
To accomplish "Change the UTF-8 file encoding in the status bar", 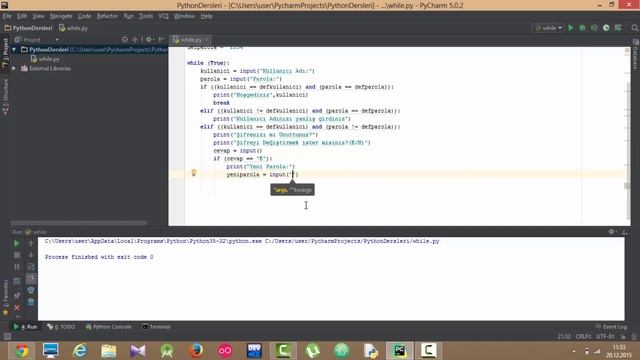I will pos(605,336).
